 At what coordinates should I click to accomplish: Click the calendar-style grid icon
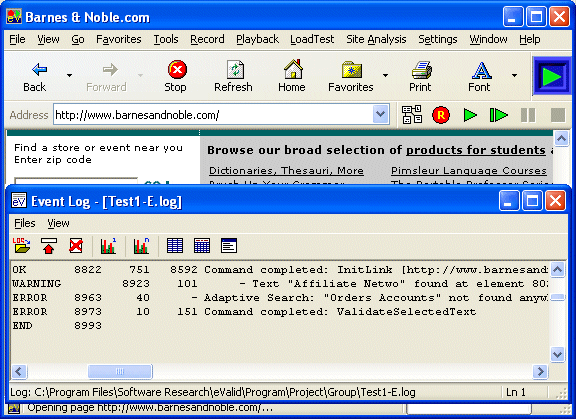pos(202,245)
